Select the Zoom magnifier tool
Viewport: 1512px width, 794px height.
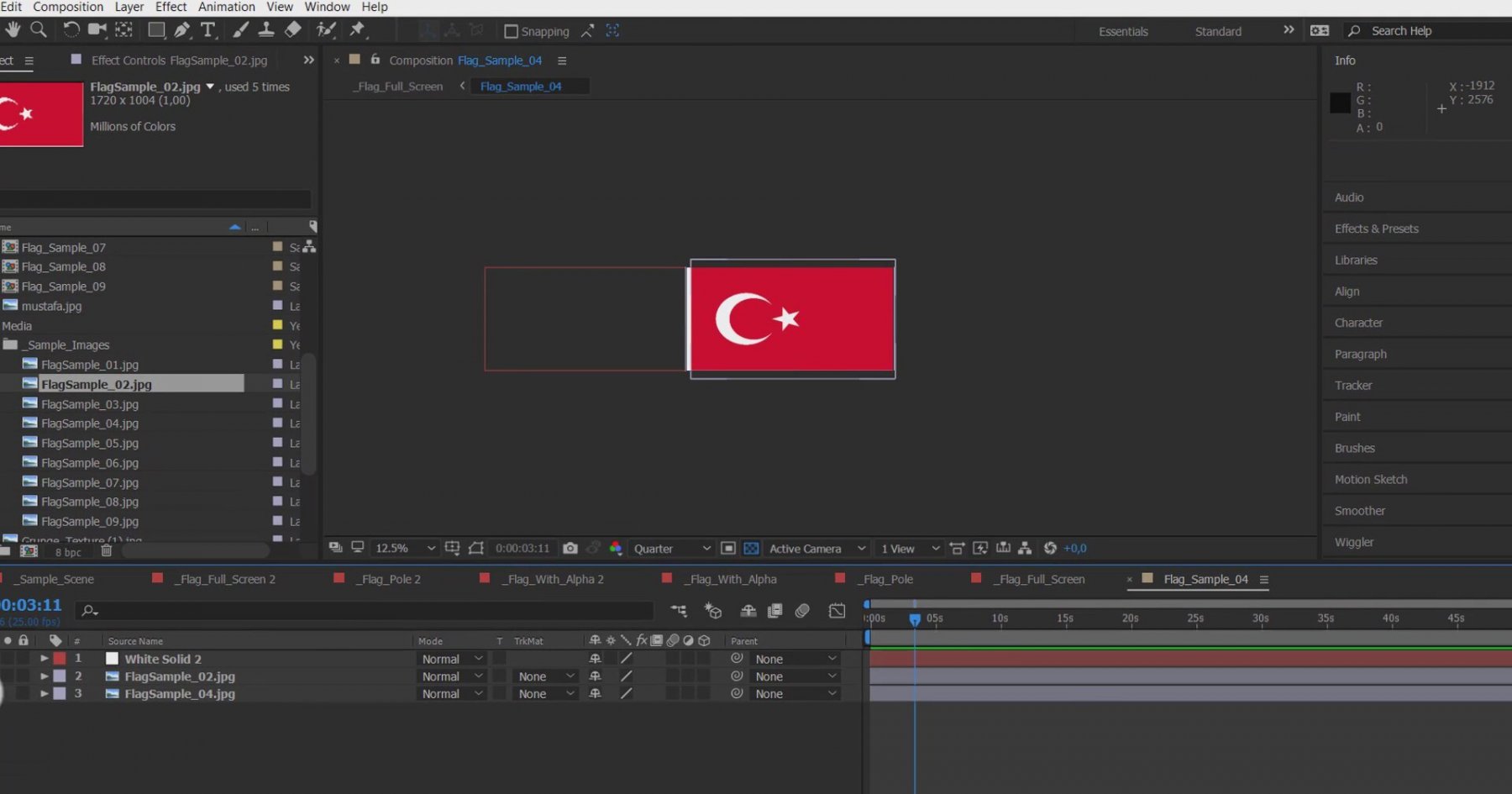coord(39,29)
